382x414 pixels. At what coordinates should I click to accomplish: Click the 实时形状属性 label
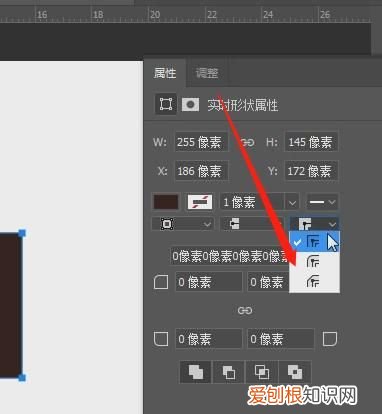(243, 105)
